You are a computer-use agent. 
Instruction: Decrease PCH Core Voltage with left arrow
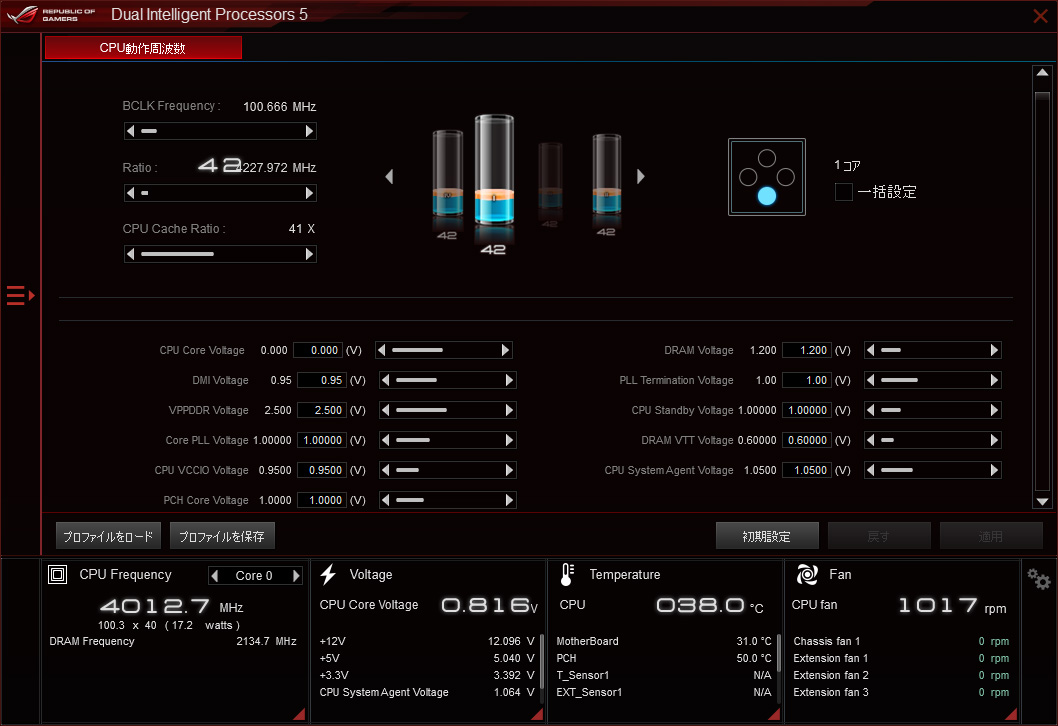point(385,500)
